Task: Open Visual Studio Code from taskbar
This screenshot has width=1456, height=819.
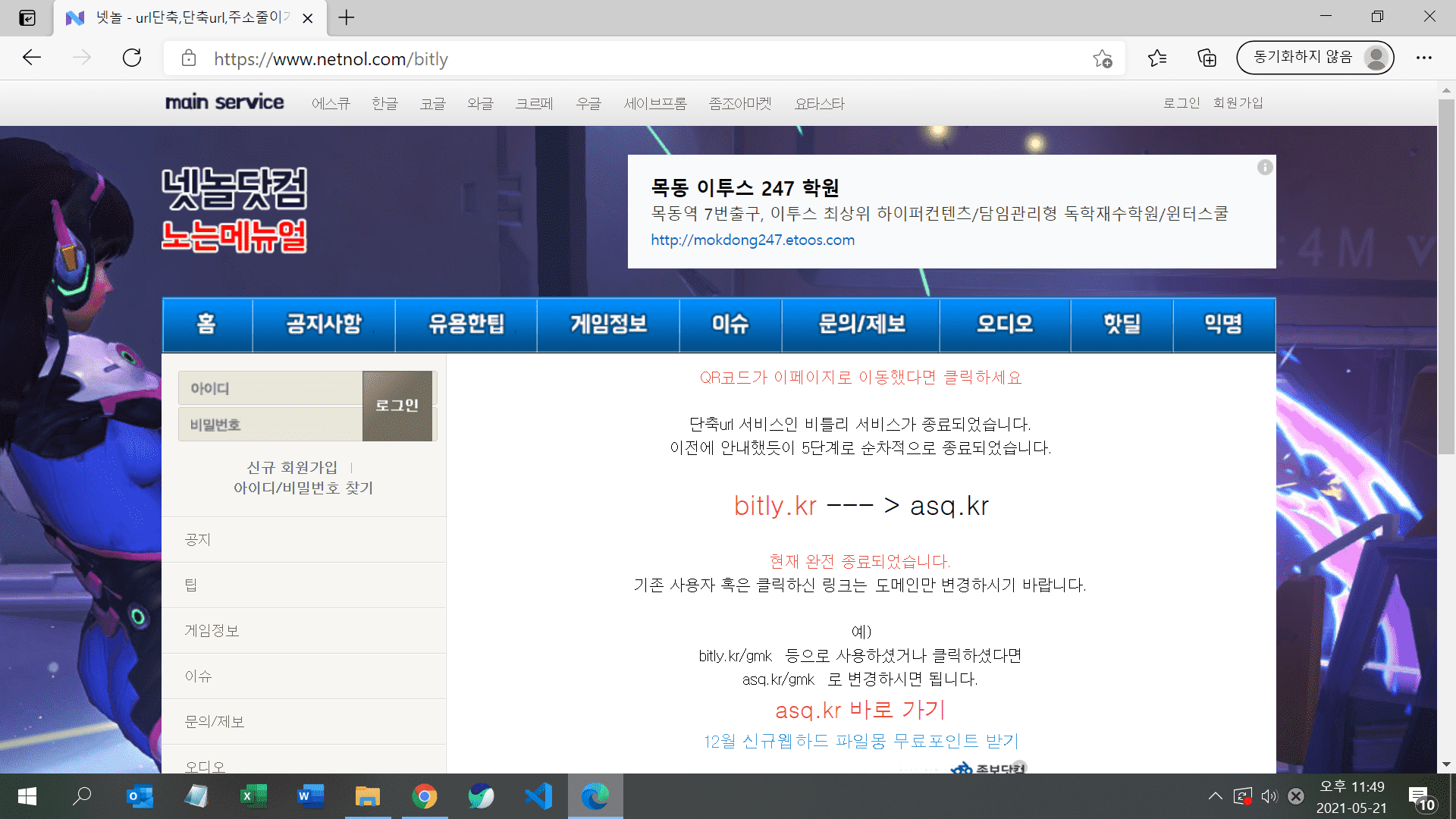Action: coord(538,796)
